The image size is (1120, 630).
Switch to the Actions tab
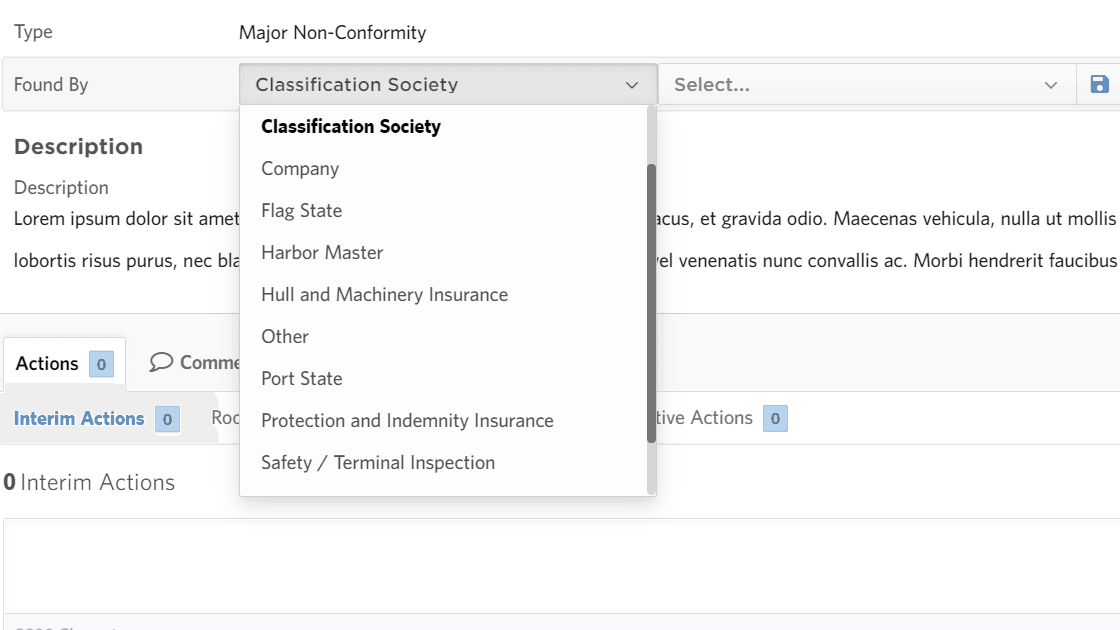[47, 364]
